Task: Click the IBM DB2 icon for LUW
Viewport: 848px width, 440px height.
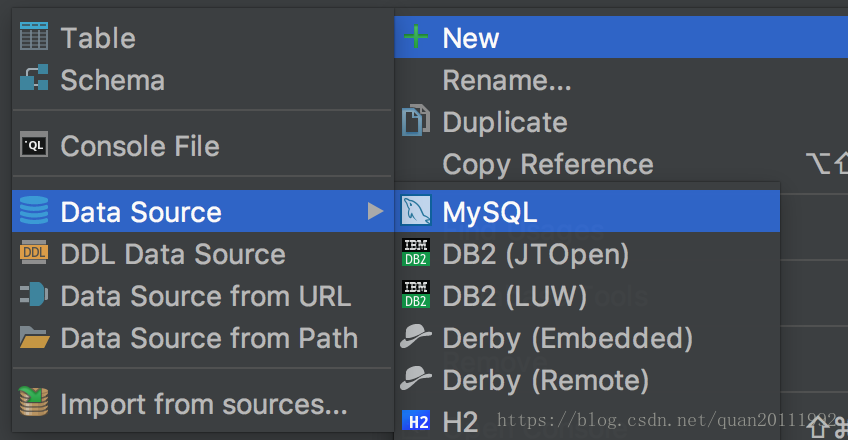Action: [415, 294]
